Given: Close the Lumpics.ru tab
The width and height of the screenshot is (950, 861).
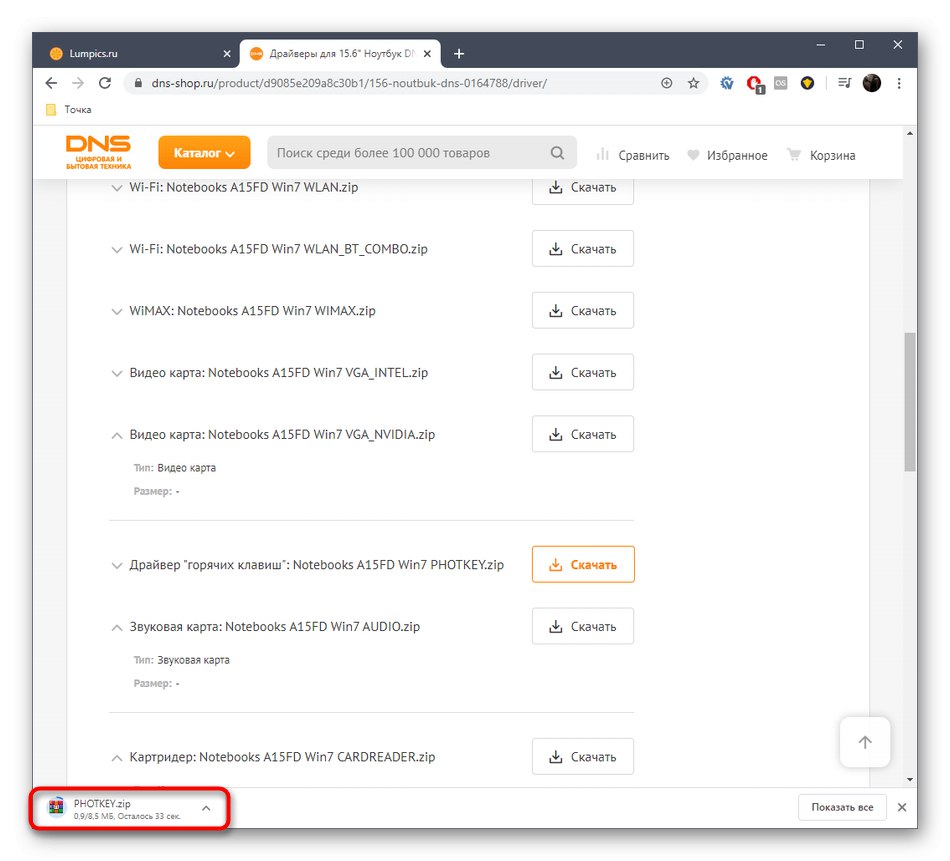Looking at the screenshot, I should click(x=227, y=54).
